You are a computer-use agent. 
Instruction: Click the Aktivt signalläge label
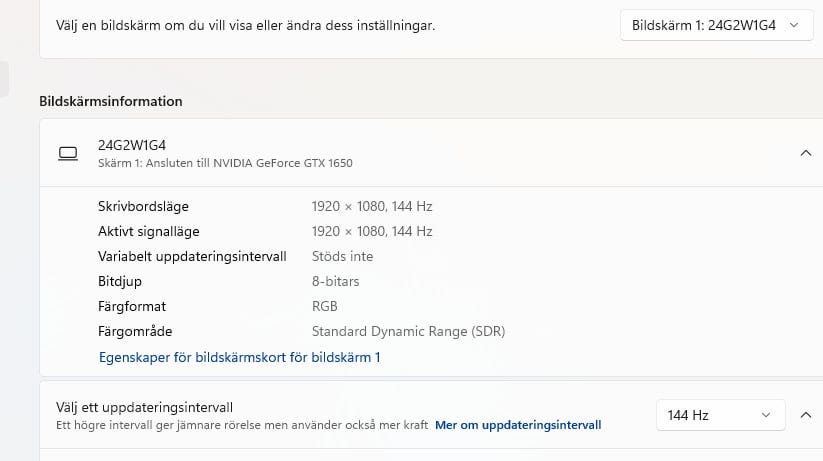click(x=149, y=232)
